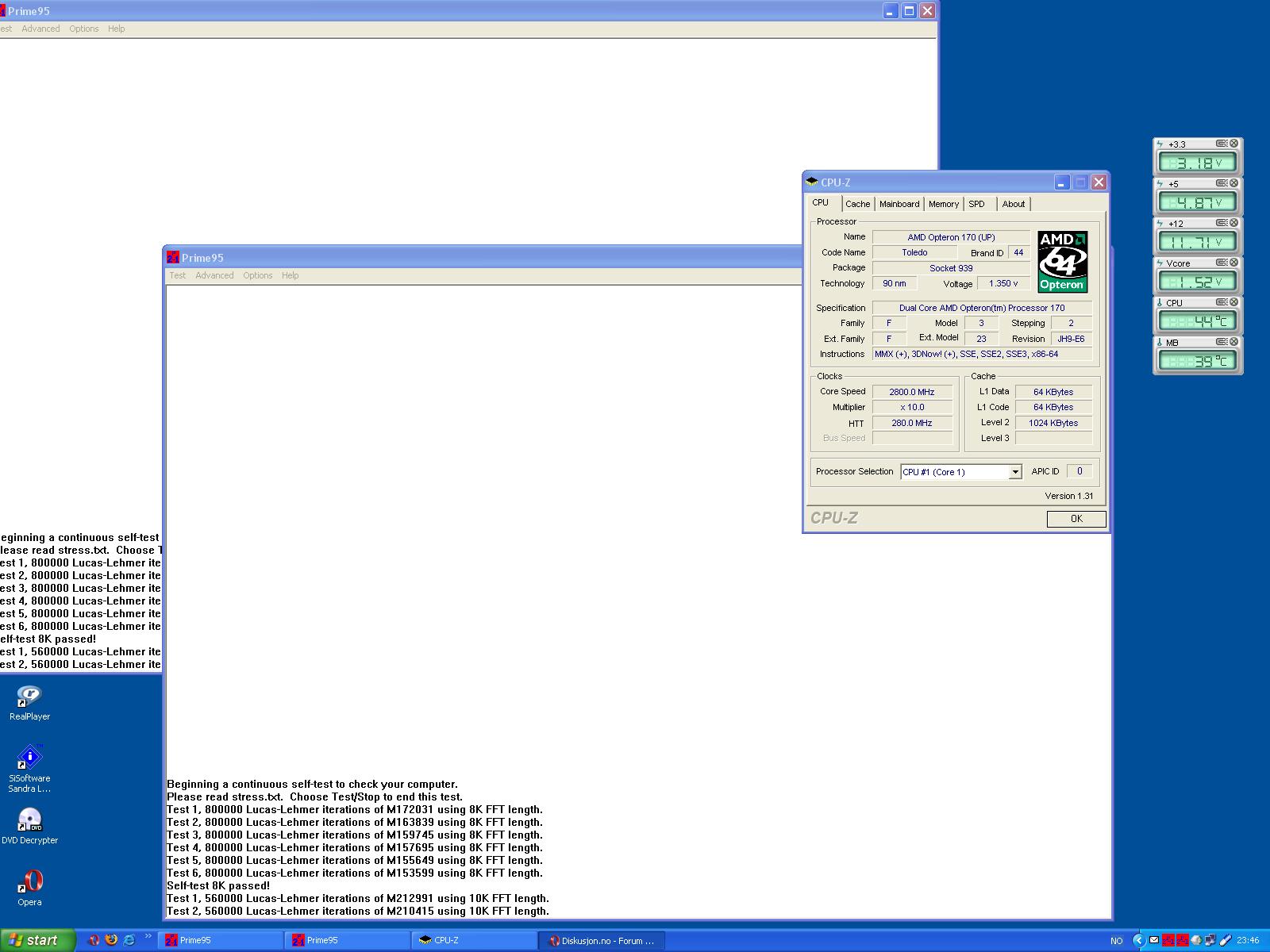Minimize the CPU-Z window
This screenshot has width=1270, height=952.
tap(1062, 182)
